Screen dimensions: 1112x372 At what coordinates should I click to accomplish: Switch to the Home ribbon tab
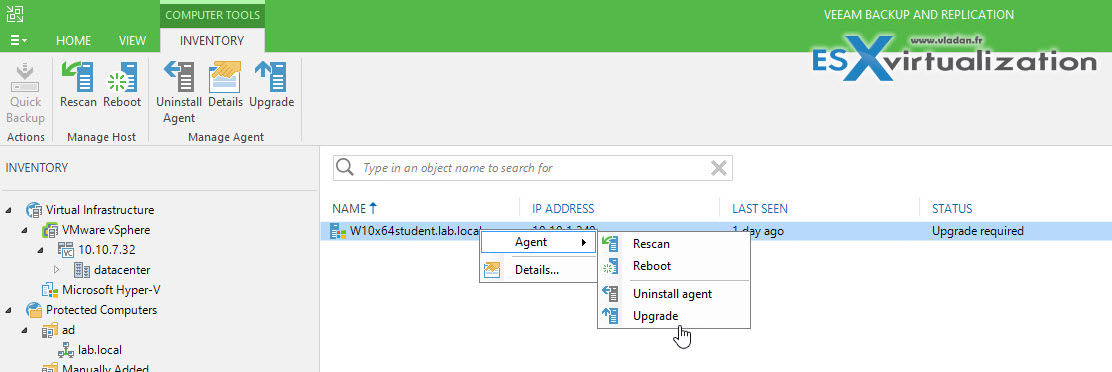[74, 40]
